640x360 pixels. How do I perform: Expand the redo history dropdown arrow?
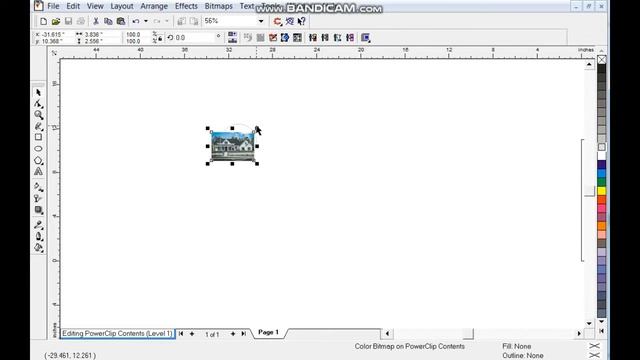coord(167,21)
